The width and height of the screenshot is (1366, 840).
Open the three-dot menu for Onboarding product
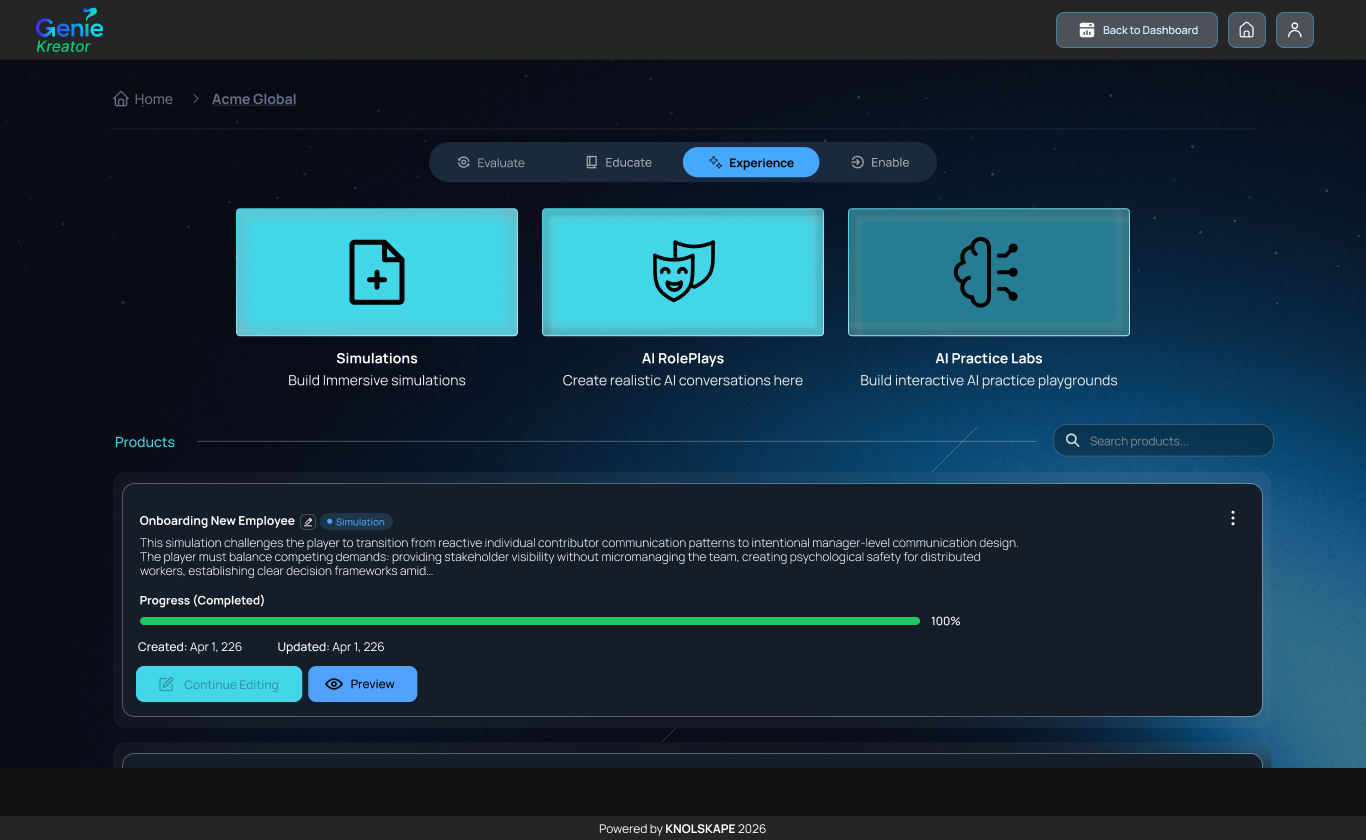(x=1232, y=518)
